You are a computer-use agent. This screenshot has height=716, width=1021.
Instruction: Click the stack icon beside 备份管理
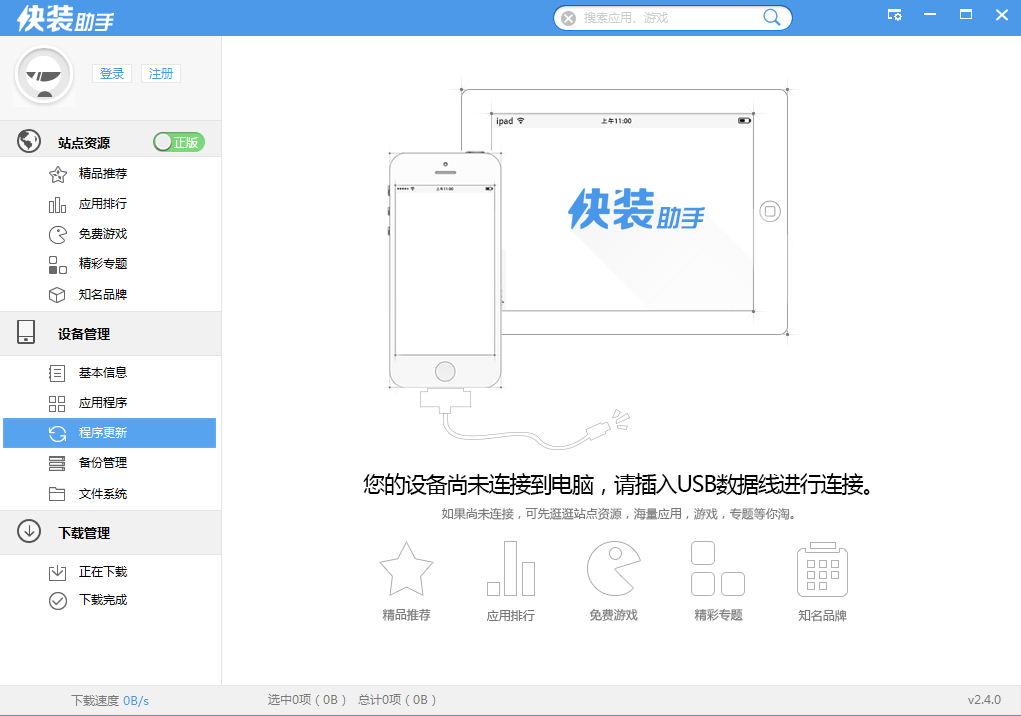click(57, 463)
